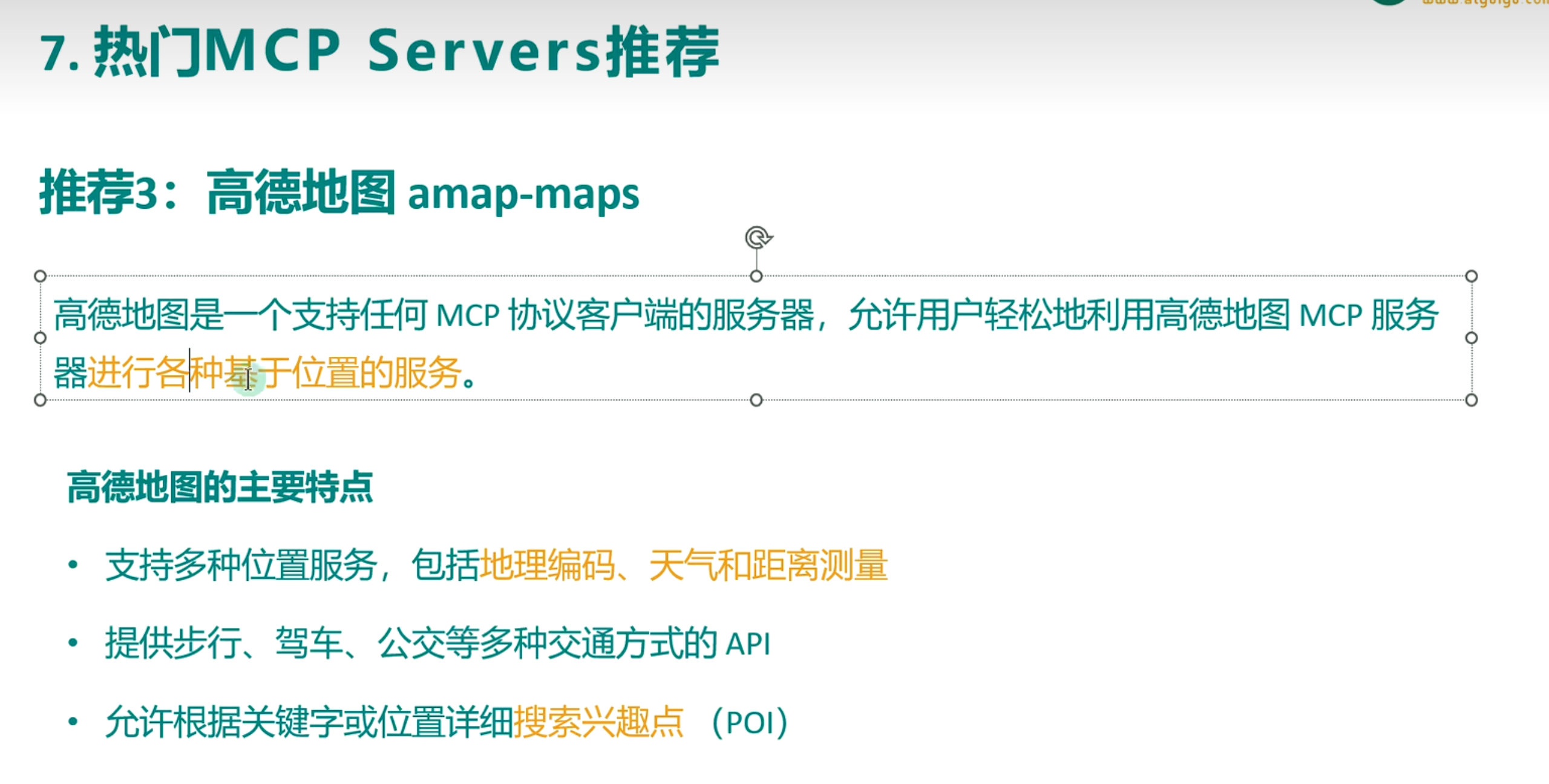Click the top-left resize handle of text box

[x=40, y=276]
